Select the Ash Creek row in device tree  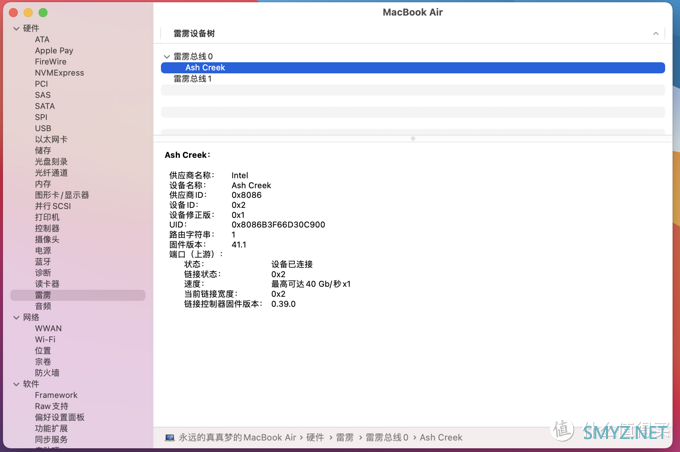point(412,68)
